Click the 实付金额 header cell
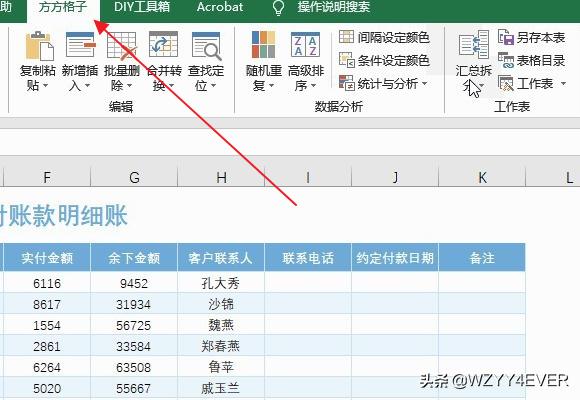580x400 pixels. pyautogui.click(x=47, y=258)
